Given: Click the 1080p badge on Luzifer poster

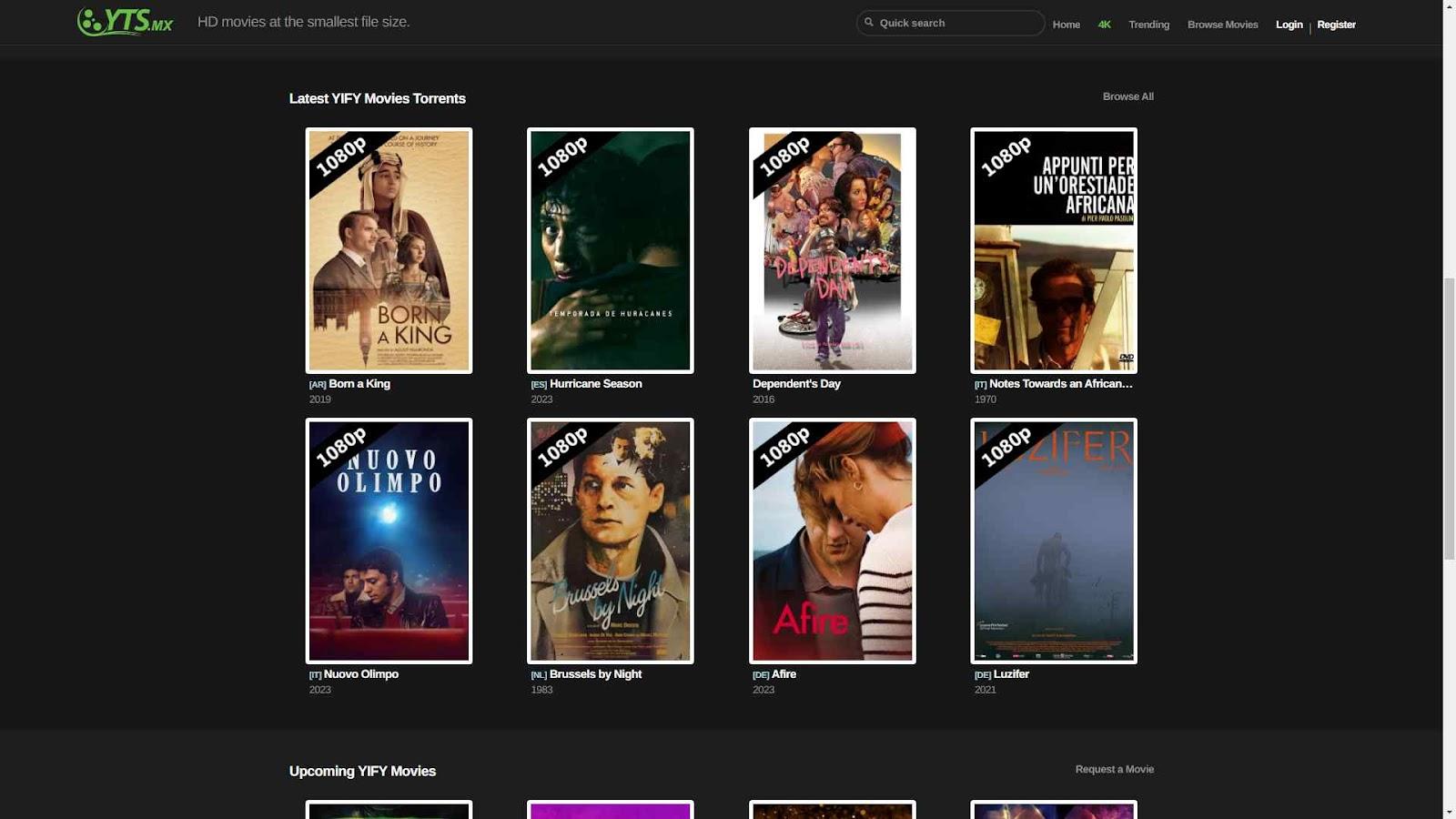Looking at the screenshot, I should (x=1006, y=447).
